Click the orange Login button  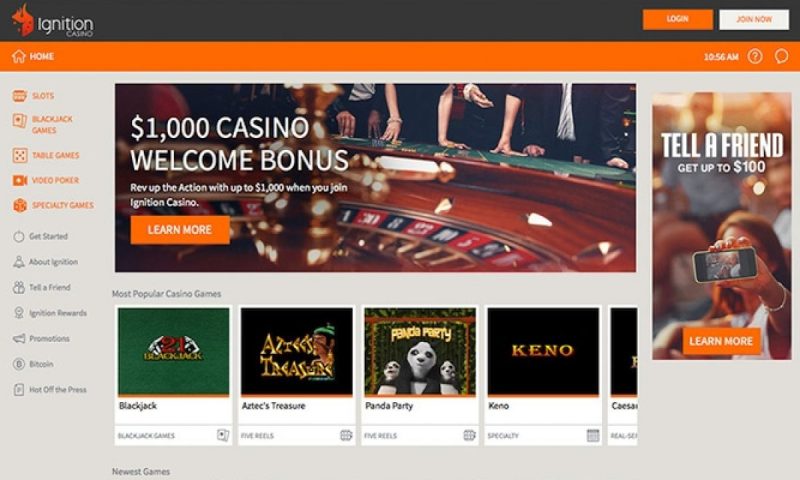678,19
